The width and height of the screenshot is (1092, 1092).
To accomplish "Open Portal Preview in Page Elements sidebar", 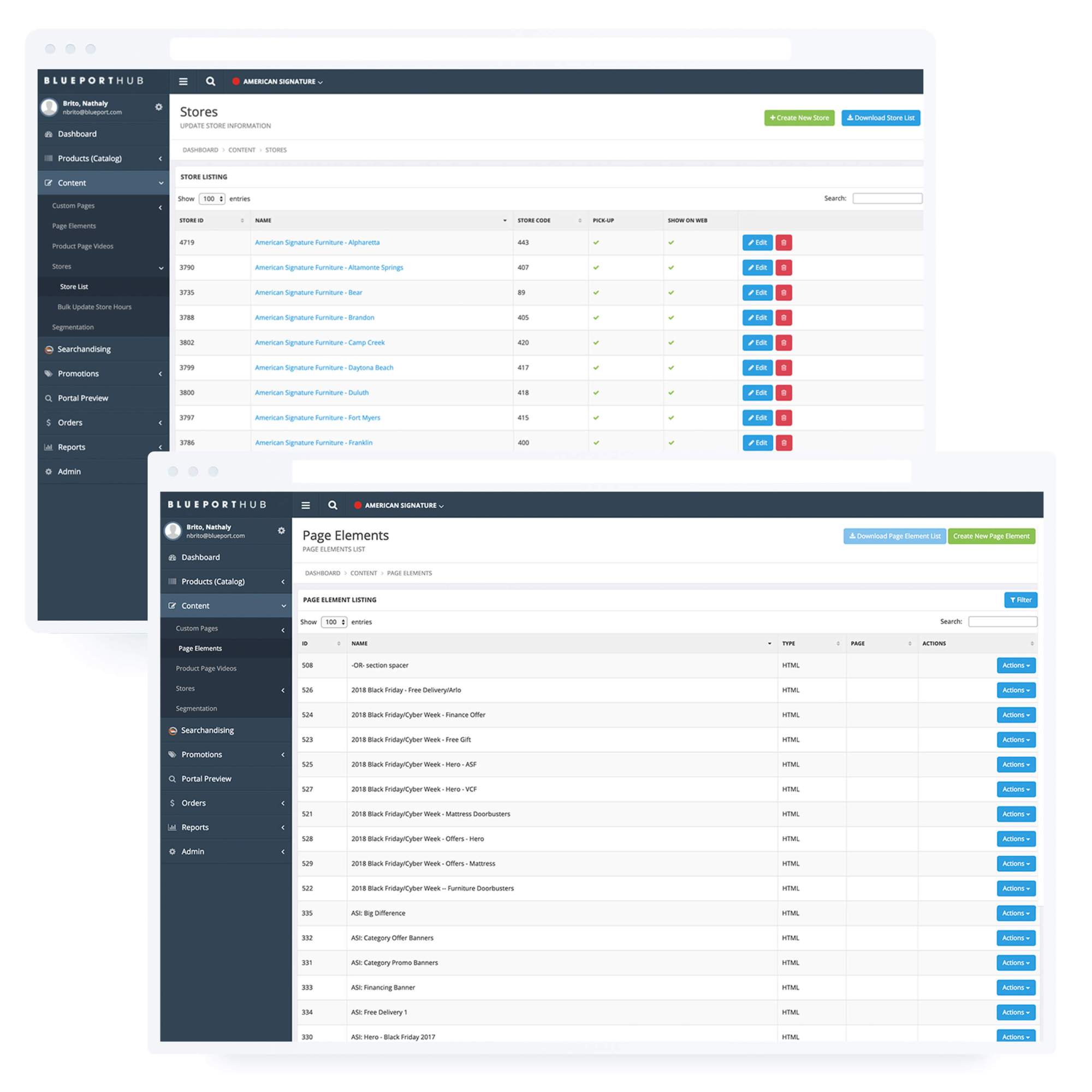I will tap(226, 779).
